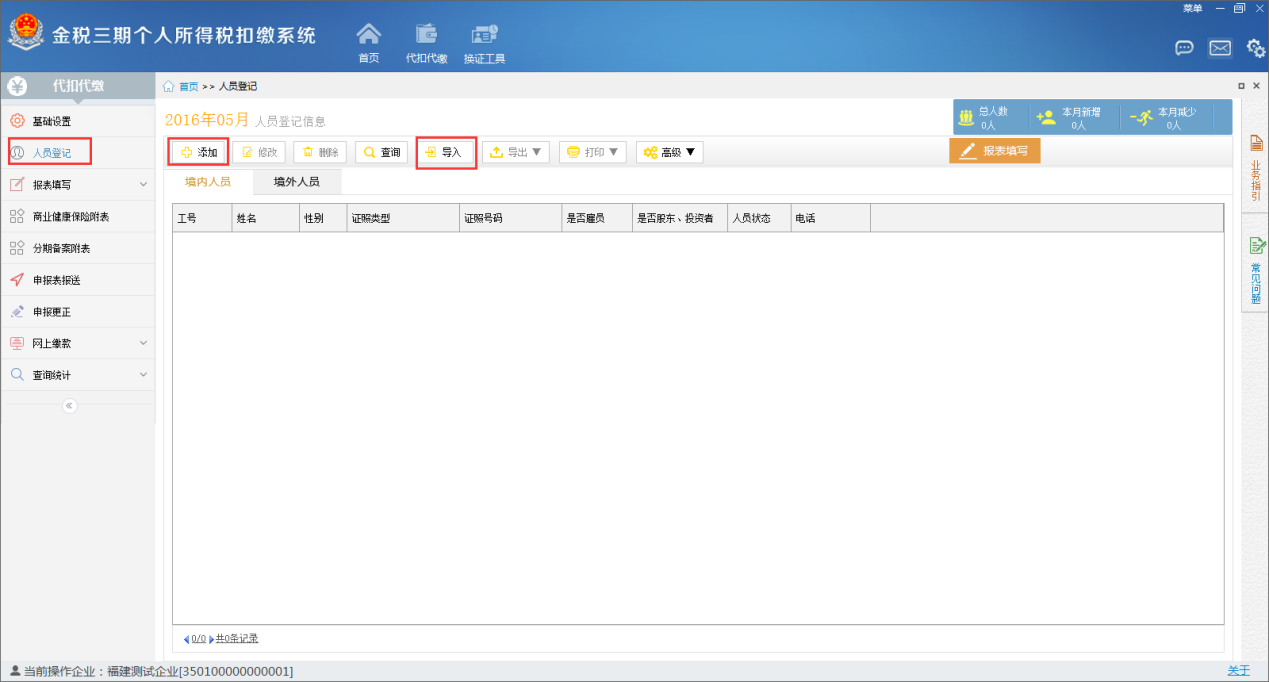The width and height of the screenshot is (1269, 682).
Task: Switch to the 境外人员 tab
Action: tap(296, 182)
